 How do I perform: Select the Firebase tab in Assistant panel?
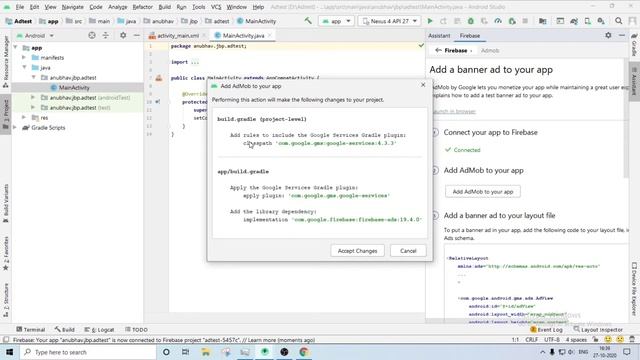(470, 36)
